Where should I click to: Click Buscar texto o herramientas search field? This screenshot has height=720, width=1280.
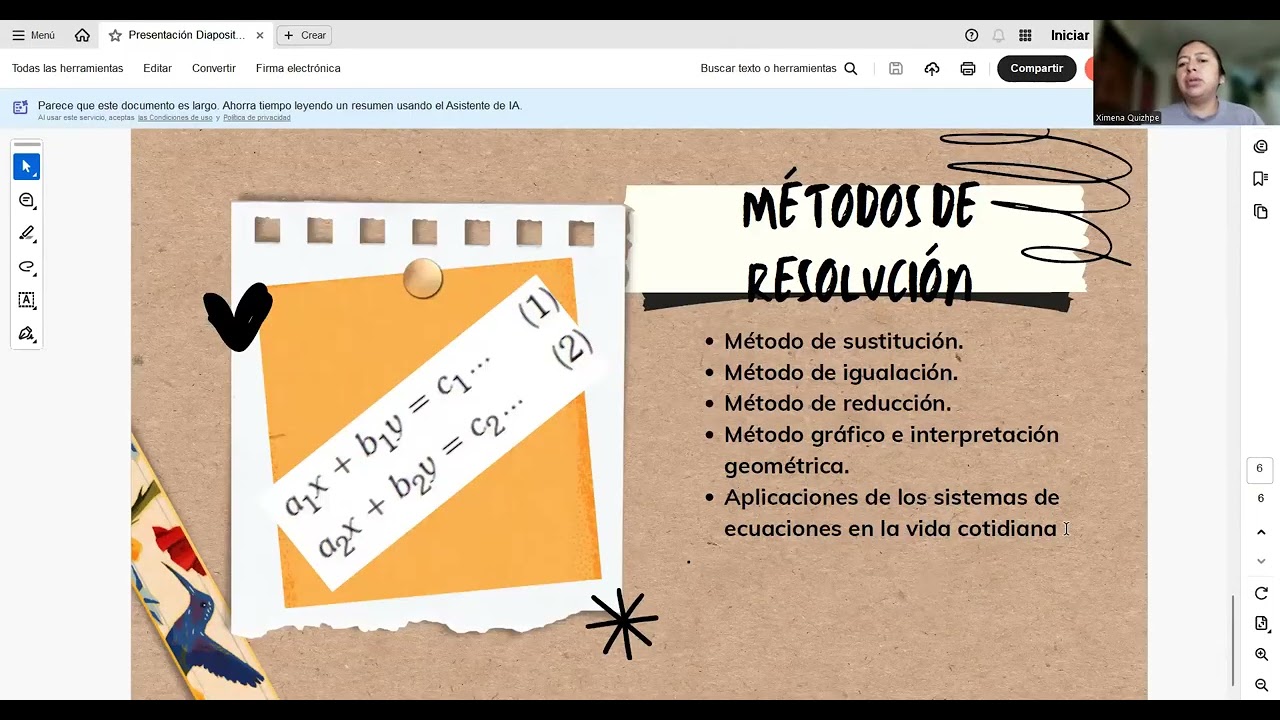point(778,68)
